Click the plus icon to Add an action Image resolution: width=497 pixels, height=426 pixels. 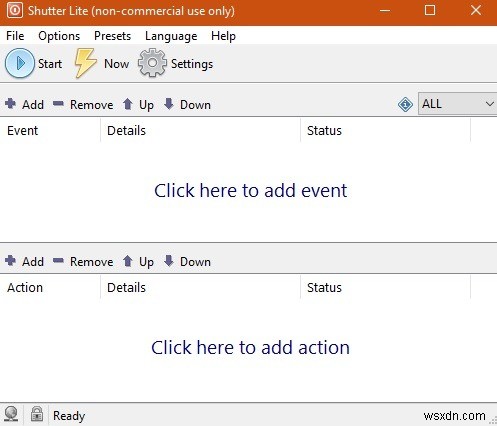tap(10, 261)
